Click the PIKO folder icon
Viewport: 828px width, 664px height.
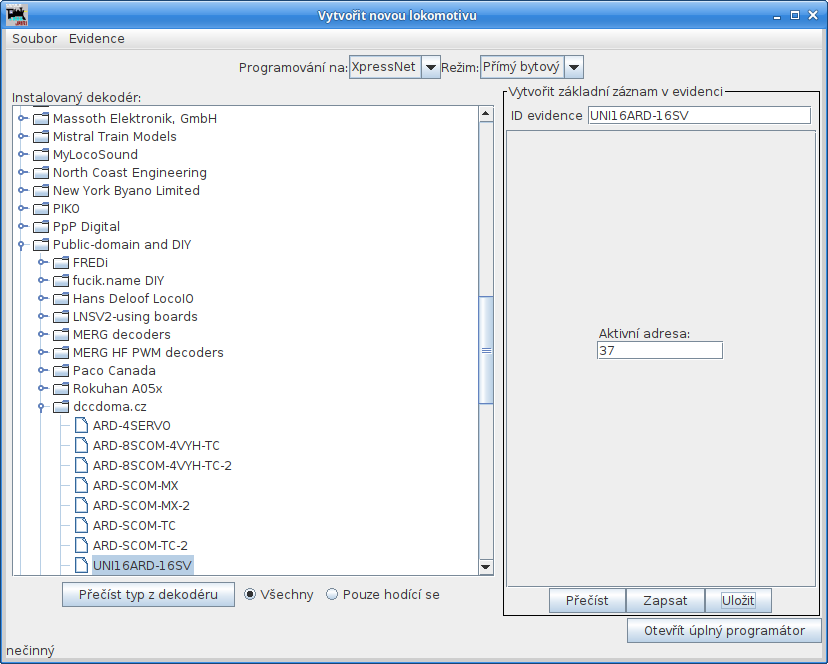pyautogui.click(x=41, y=209)
